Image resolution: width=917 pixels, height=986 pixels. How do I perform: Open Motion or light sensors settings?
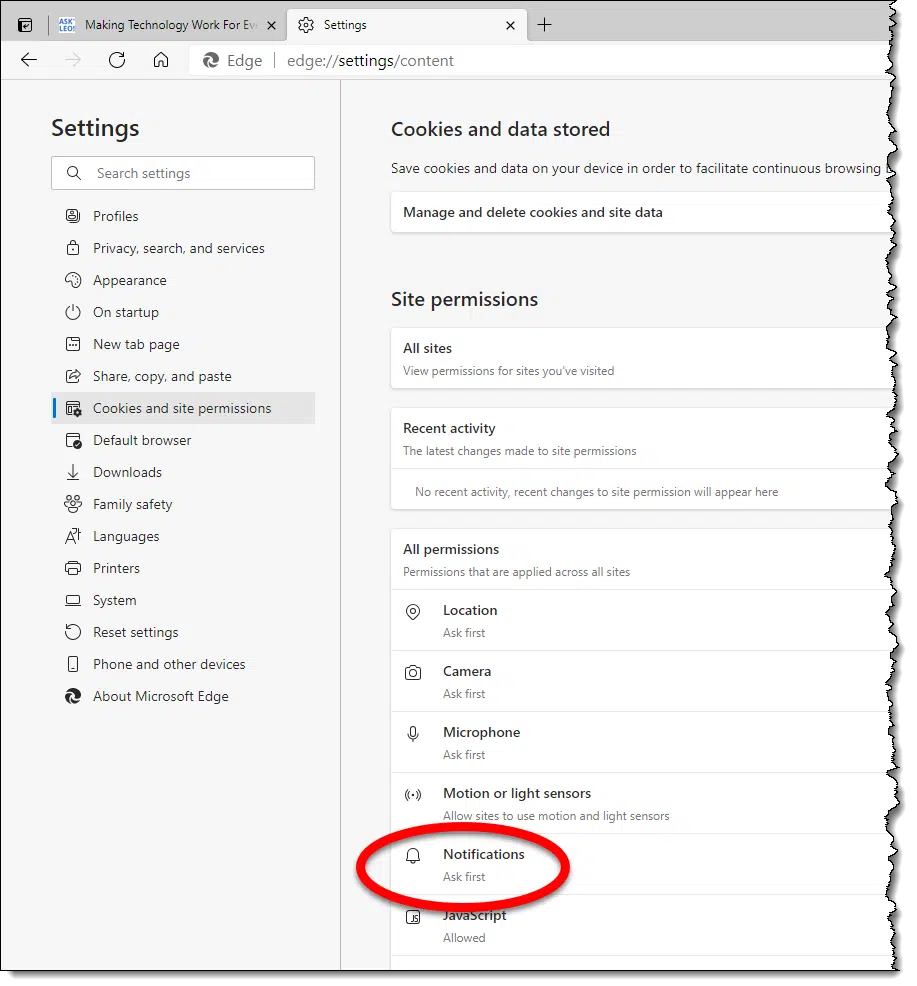click(x=640, y=804)
